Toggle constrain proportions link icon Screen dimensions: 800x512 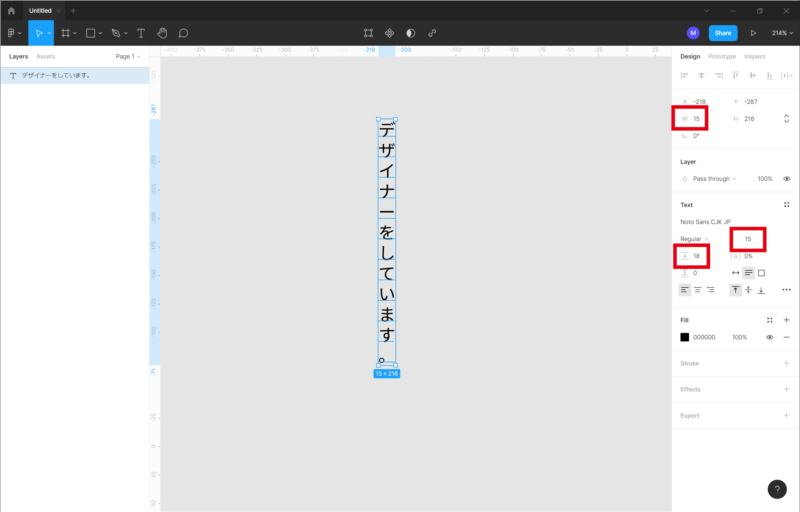[x=786, y=119]
